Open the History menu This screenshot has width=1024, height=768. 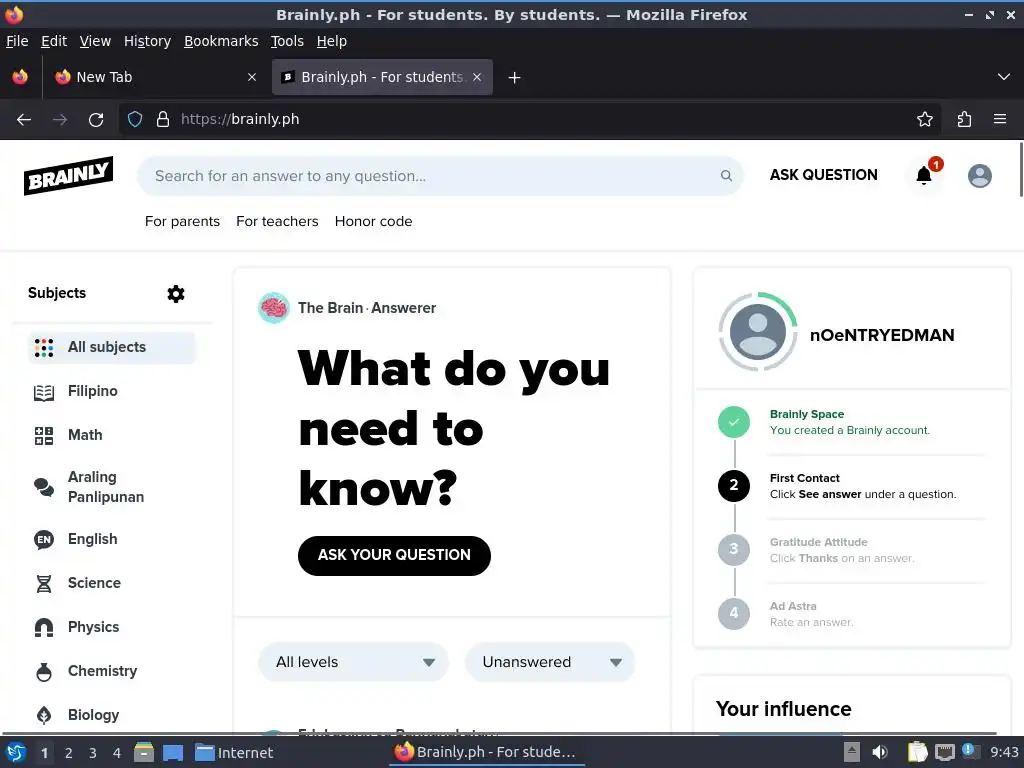pos(147,41)
